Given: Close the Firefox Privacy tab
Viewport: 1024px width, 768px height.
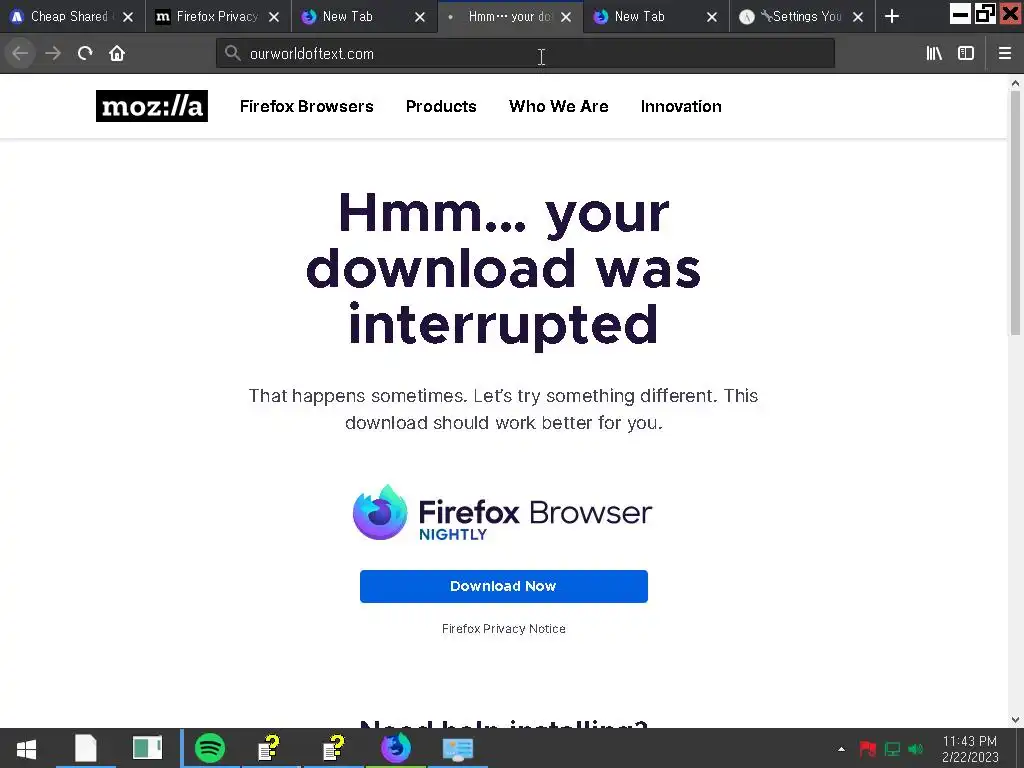Looking at the screenshot, I should pyautogui.click(x=274, y=17).
